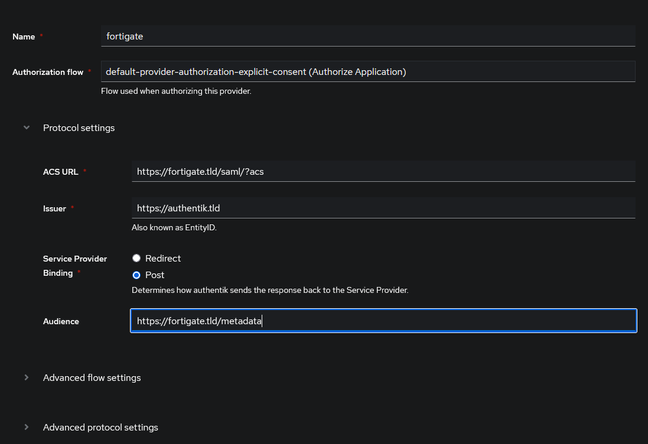Click the Advanced protocol settings chevron icon
Image resolution: width=648 pixels, height=444 pixels.
click(27, 427)
